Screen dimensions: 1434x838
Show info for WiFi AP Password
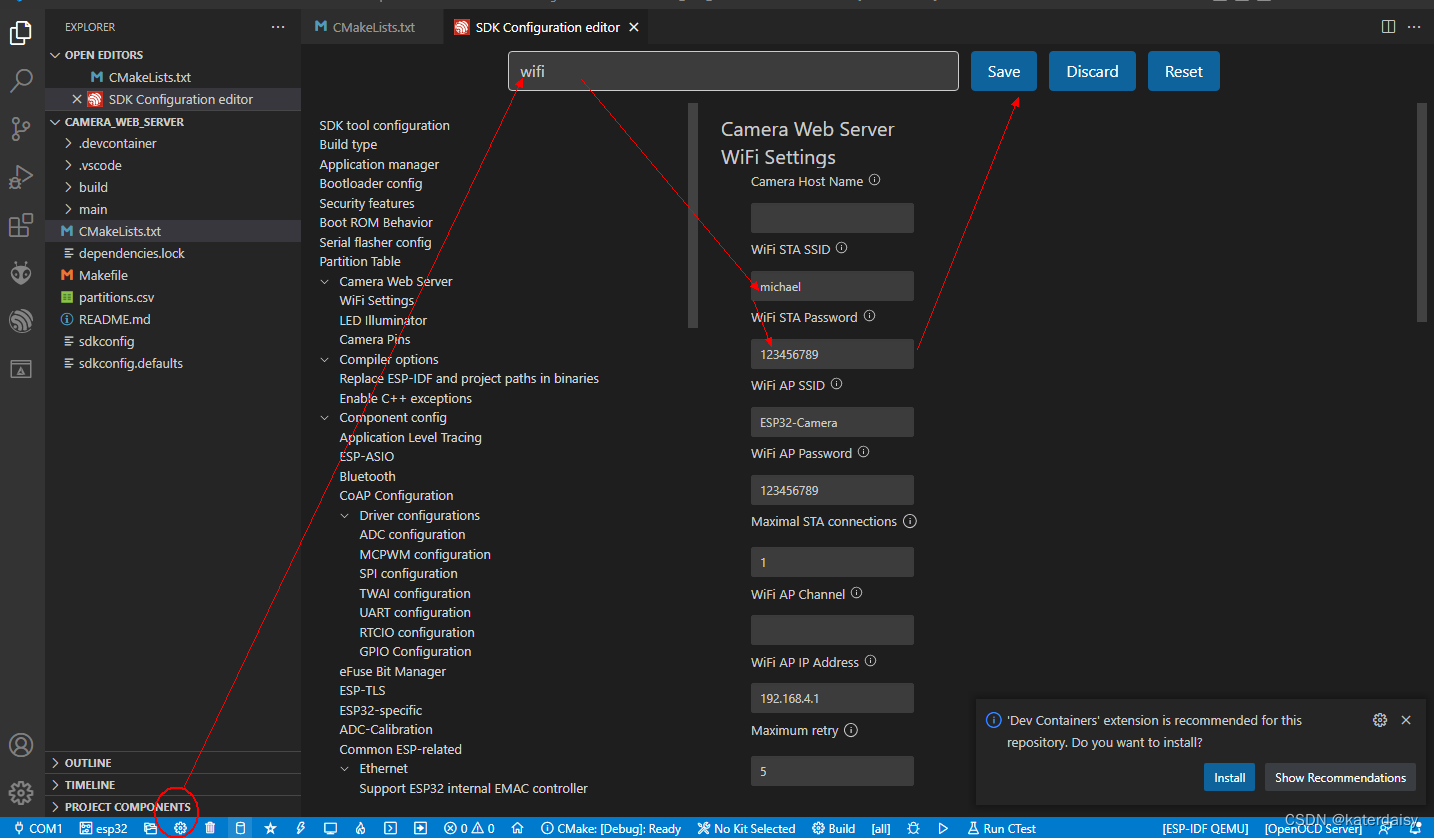863,452
